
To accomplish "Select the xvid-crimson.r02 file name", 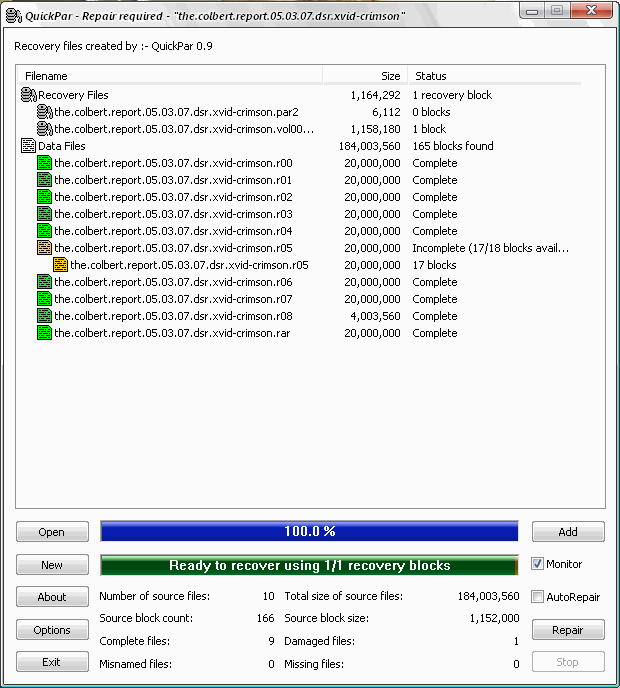I will 173,197.
